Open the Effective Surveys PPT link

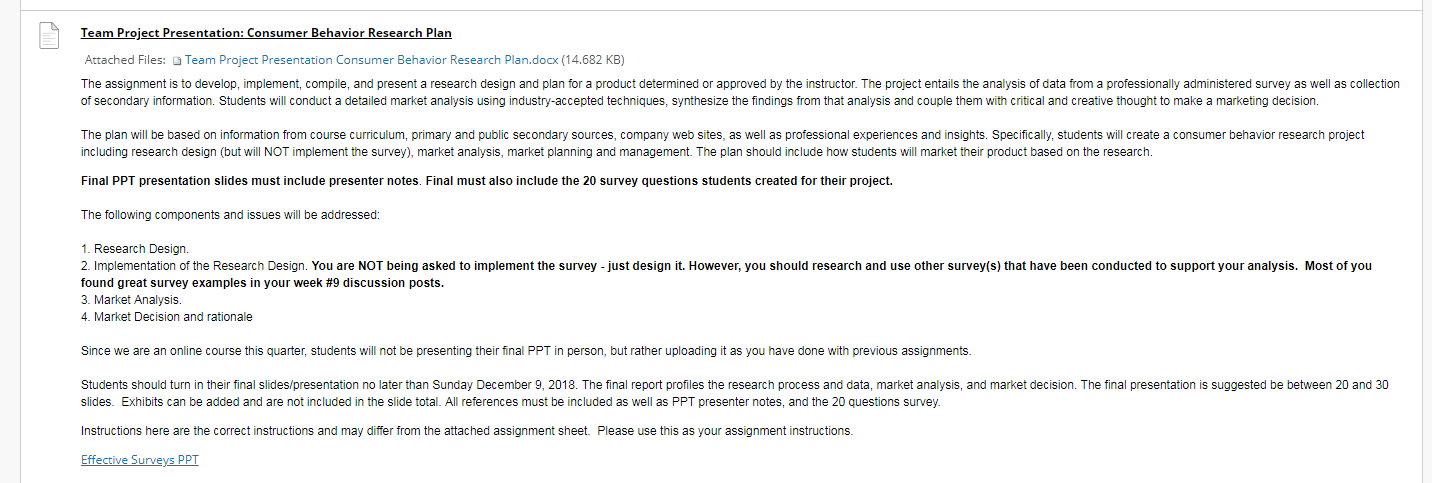pyautogui.click(x=140, y=460)
